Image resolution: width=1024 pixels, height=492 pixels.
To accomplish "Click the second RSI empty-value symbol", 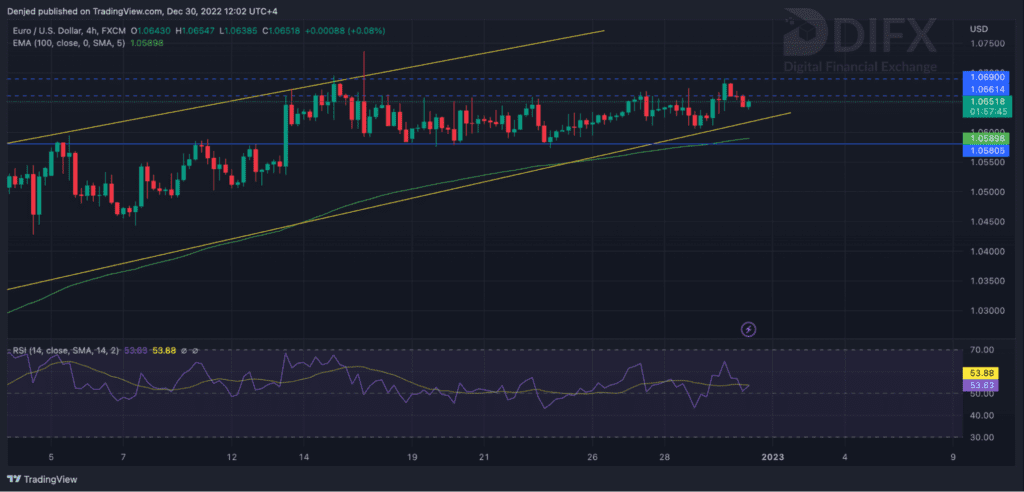I will (194, 350).
